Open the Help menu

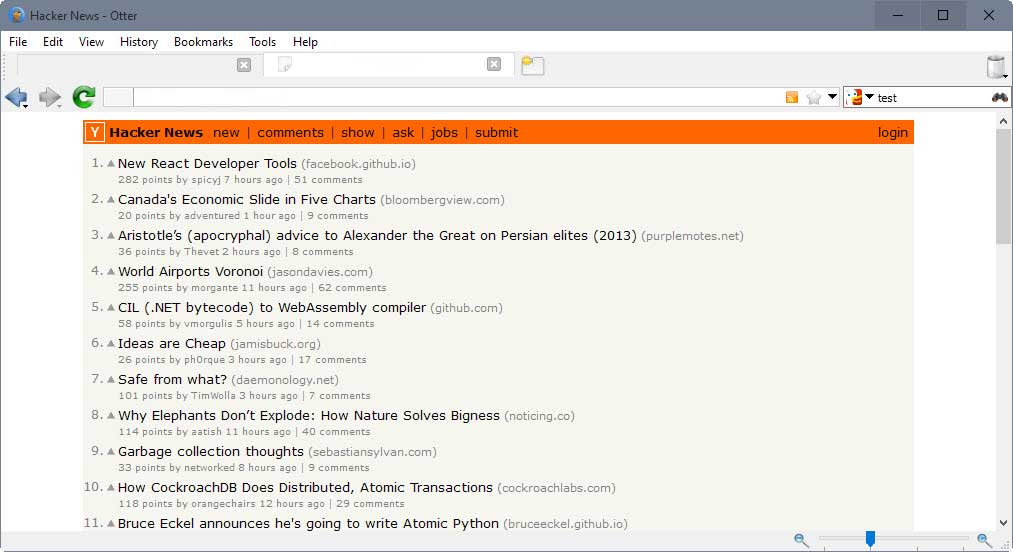pyautogui.click(x=305, y=41)
